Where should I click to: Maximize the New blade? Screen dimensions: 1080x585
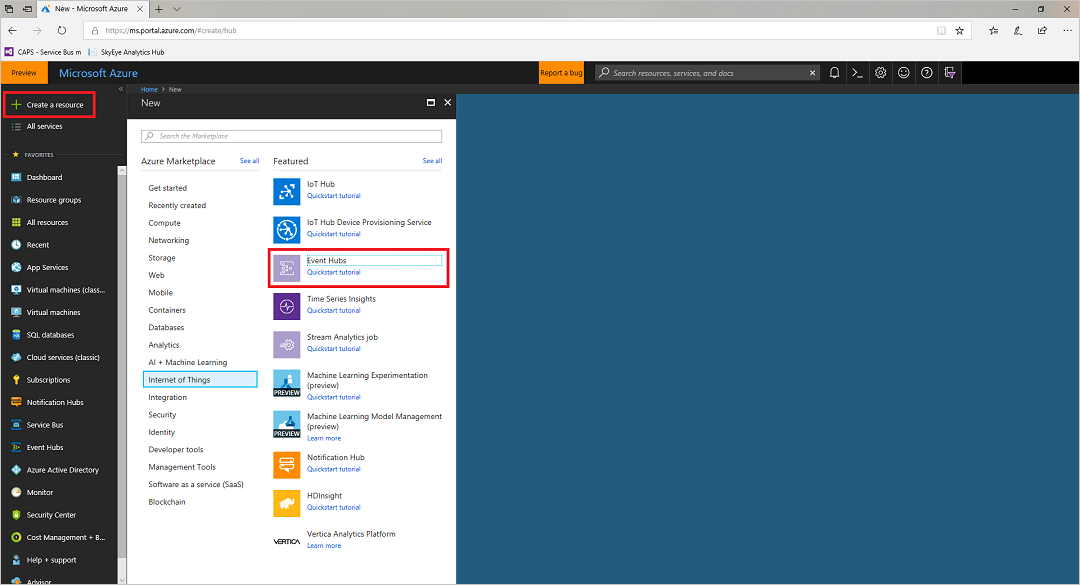click(430, 103)
